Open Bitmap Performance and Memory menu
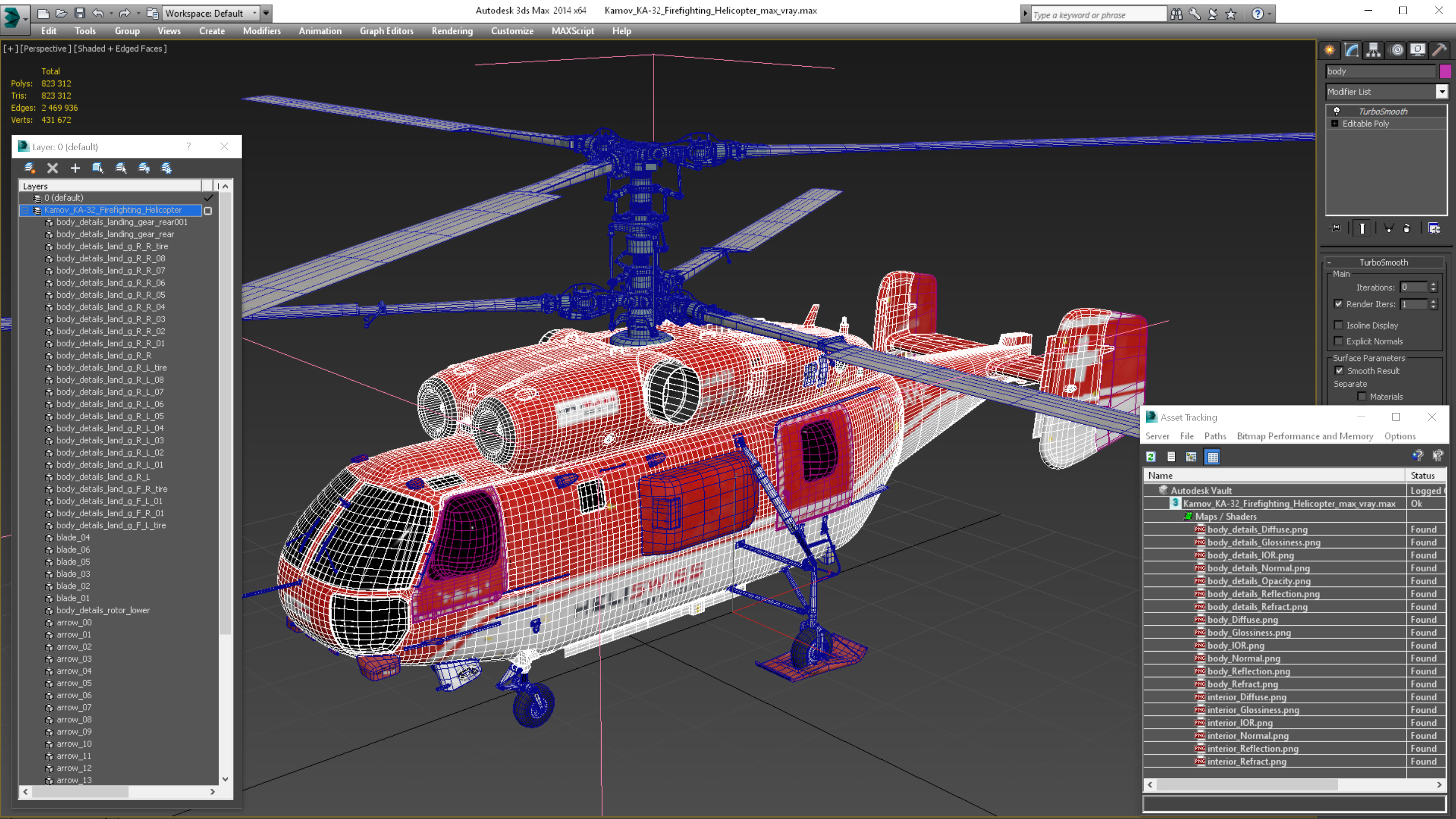 [x=1305, y=436]
